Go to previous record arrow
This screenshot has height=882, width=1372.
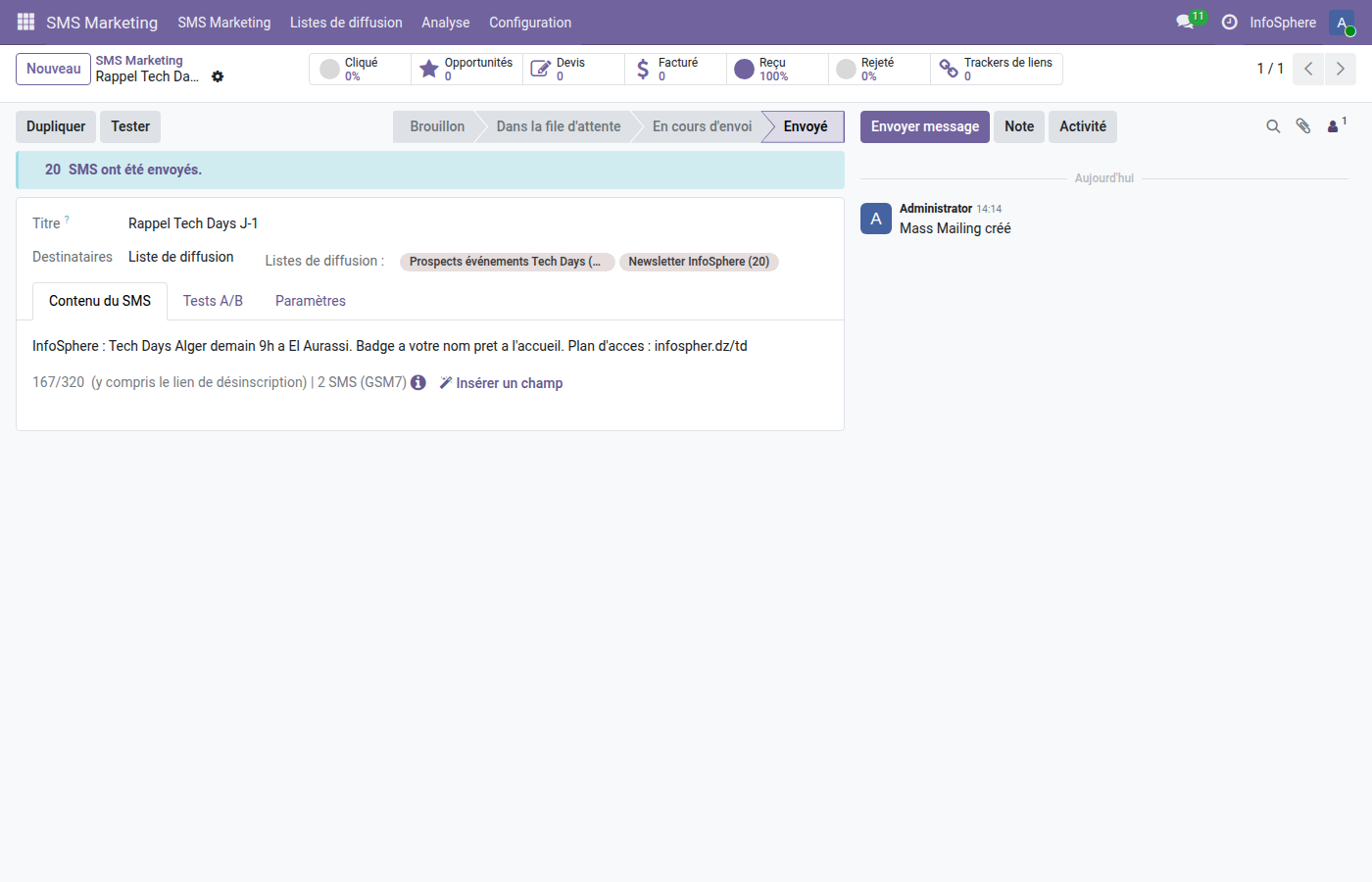pos(1308,69)
